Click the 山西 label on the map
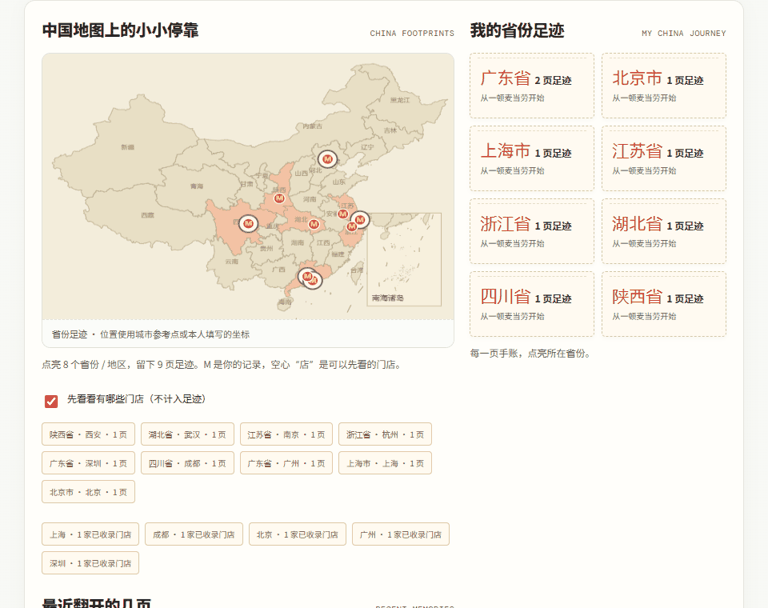The height and width of the screenshot is (608, 768). [301, 173]
